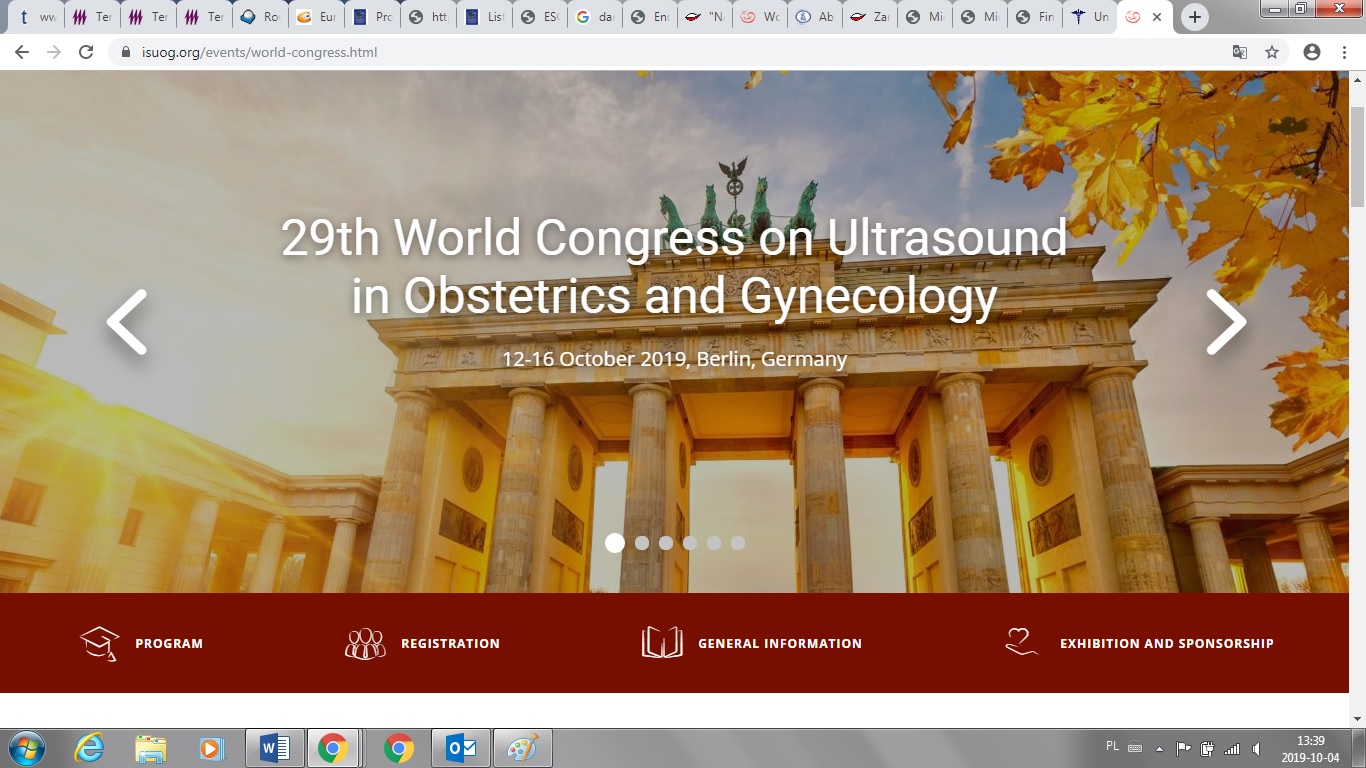Bookmark this page with the star icon
The width and height of the screenshot is (1366, 768).
(1272, 52)
